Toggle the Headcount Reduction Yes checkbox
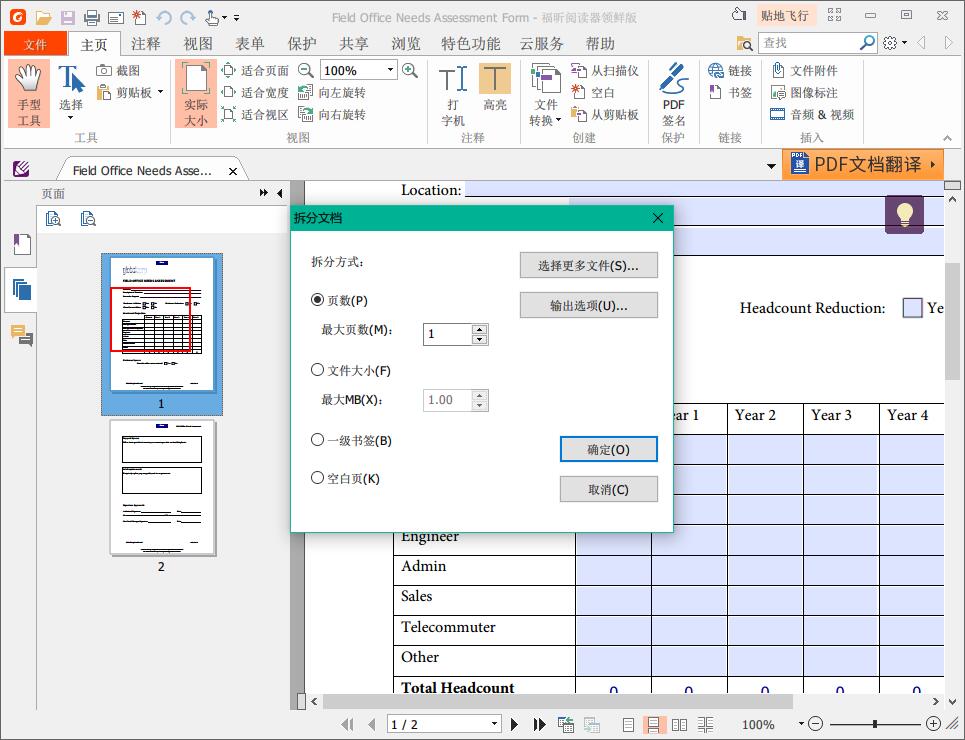This screenshot has width=965, height=740. [912, 308]
